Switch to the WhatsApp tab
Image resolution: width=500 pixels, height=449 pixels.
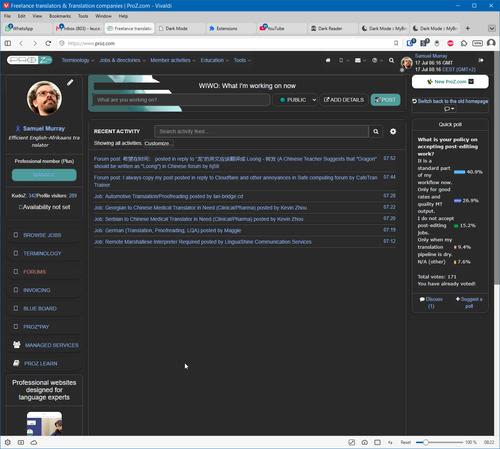click(27, 28)
